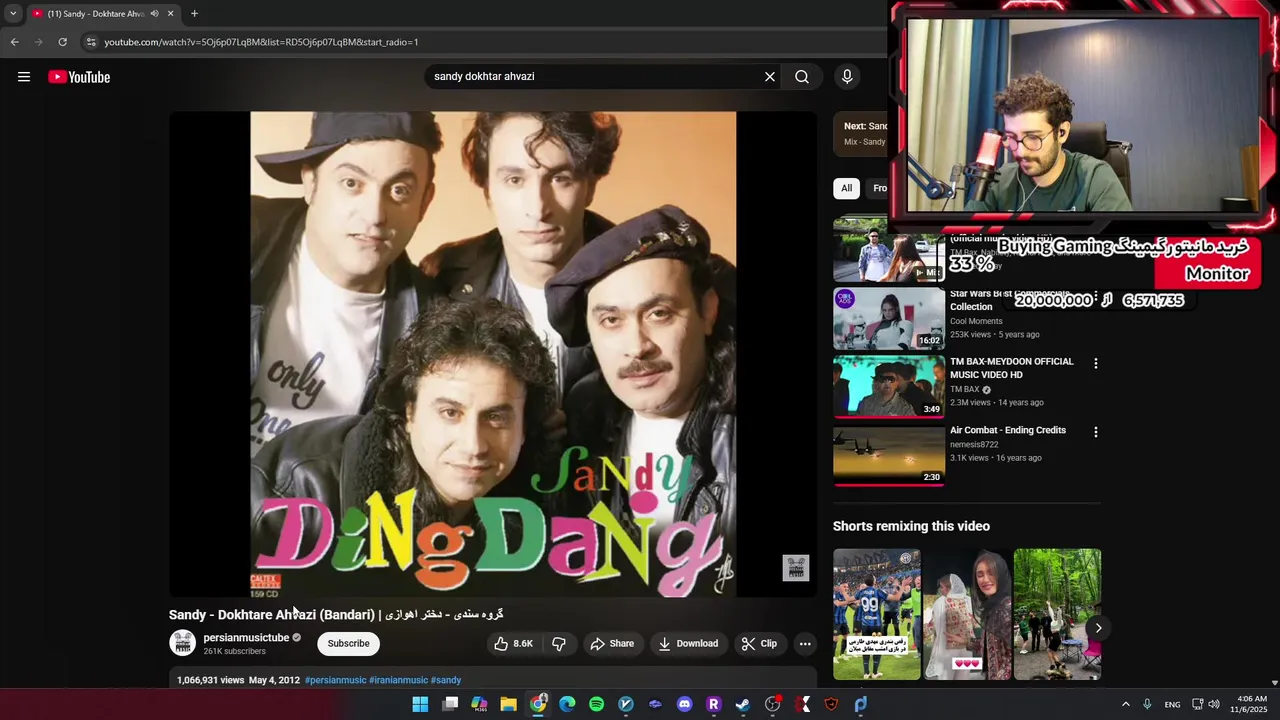Image resolution: width=1280 pixels, height=720 pixels.
Task: Open the forest Short thumbnail
Action: pos(1057,614)
